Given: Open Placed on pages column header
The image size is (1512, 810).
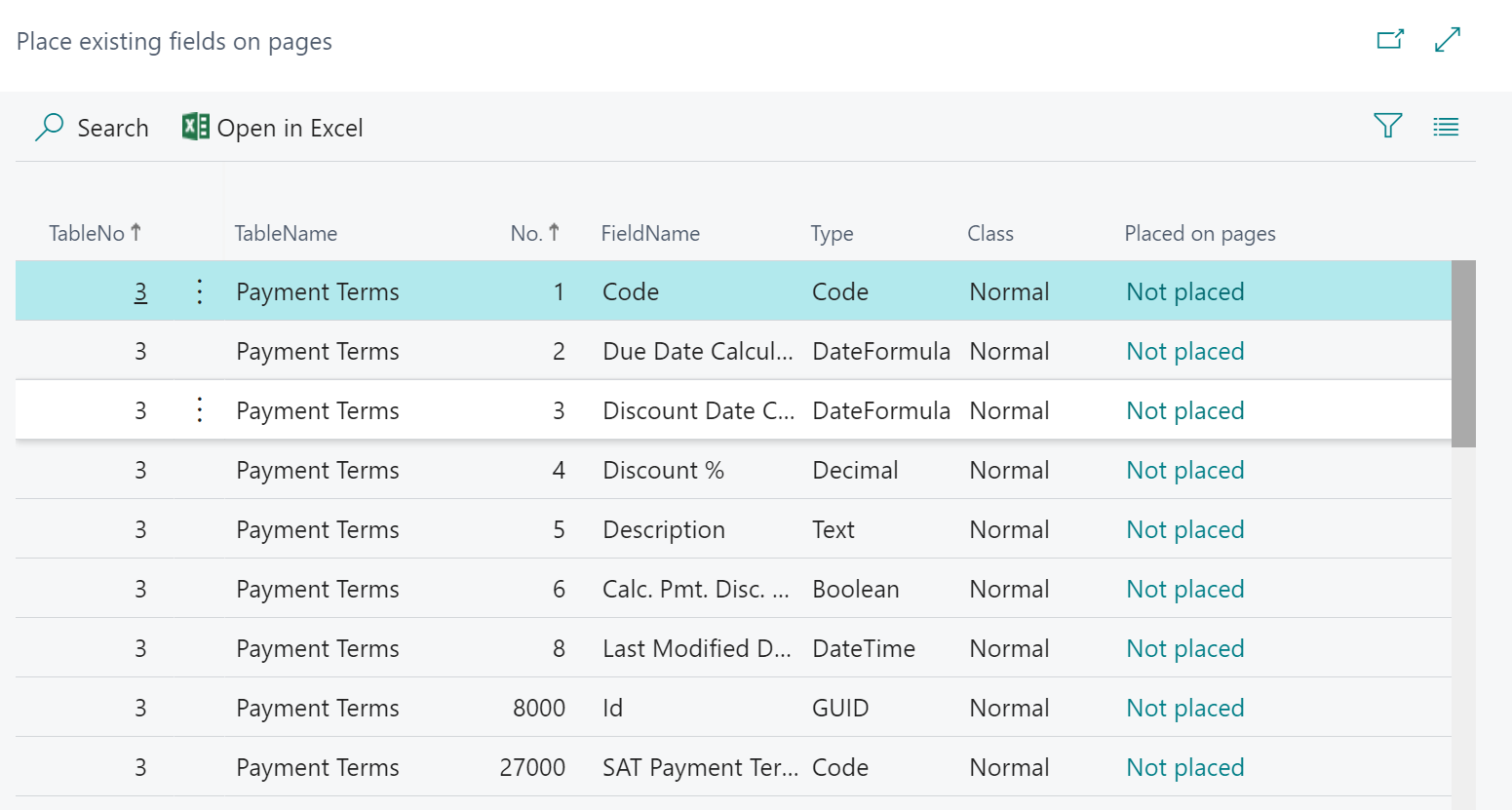Looking at the screenshot, I should [x=1200, y=233].
